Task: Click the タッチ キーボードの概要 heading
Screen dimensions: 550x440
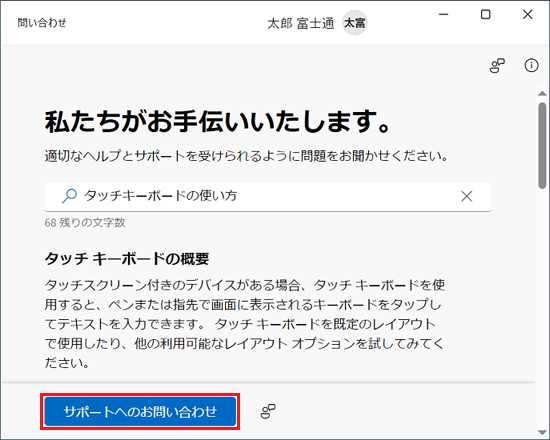Action: coord(127,259)
